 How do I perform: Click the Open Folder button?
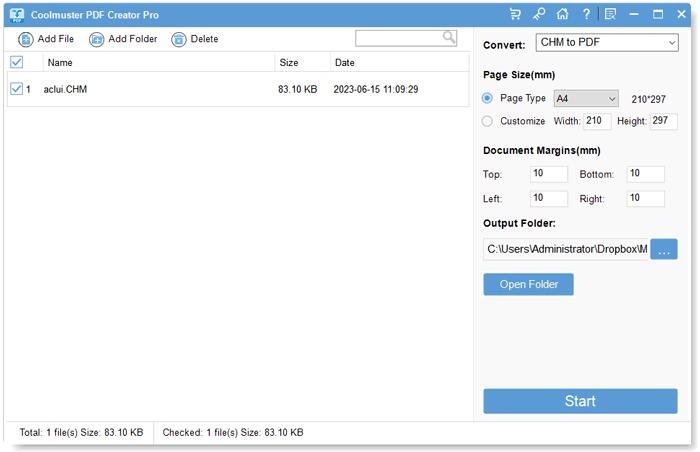coord(528,285)
